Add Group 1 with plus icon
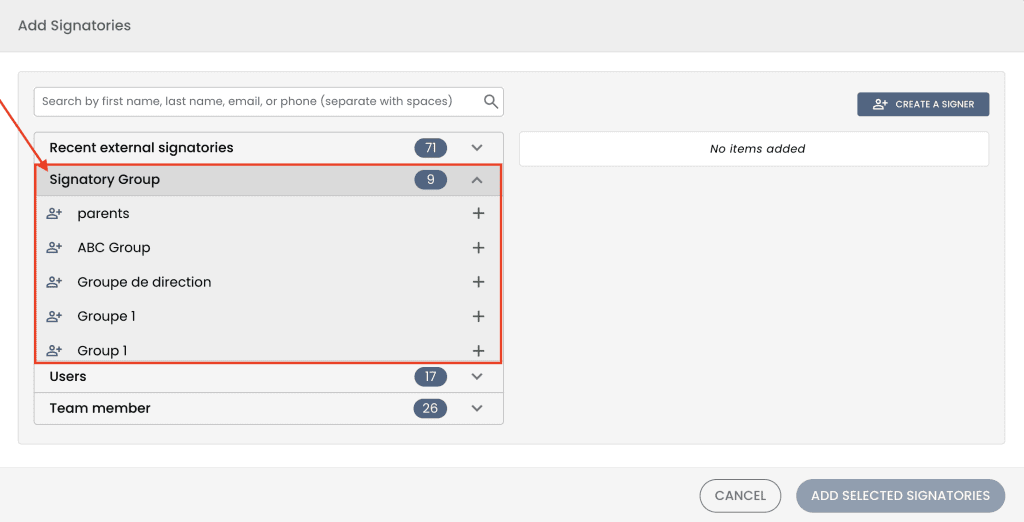1024x522 pixels. 478,351
